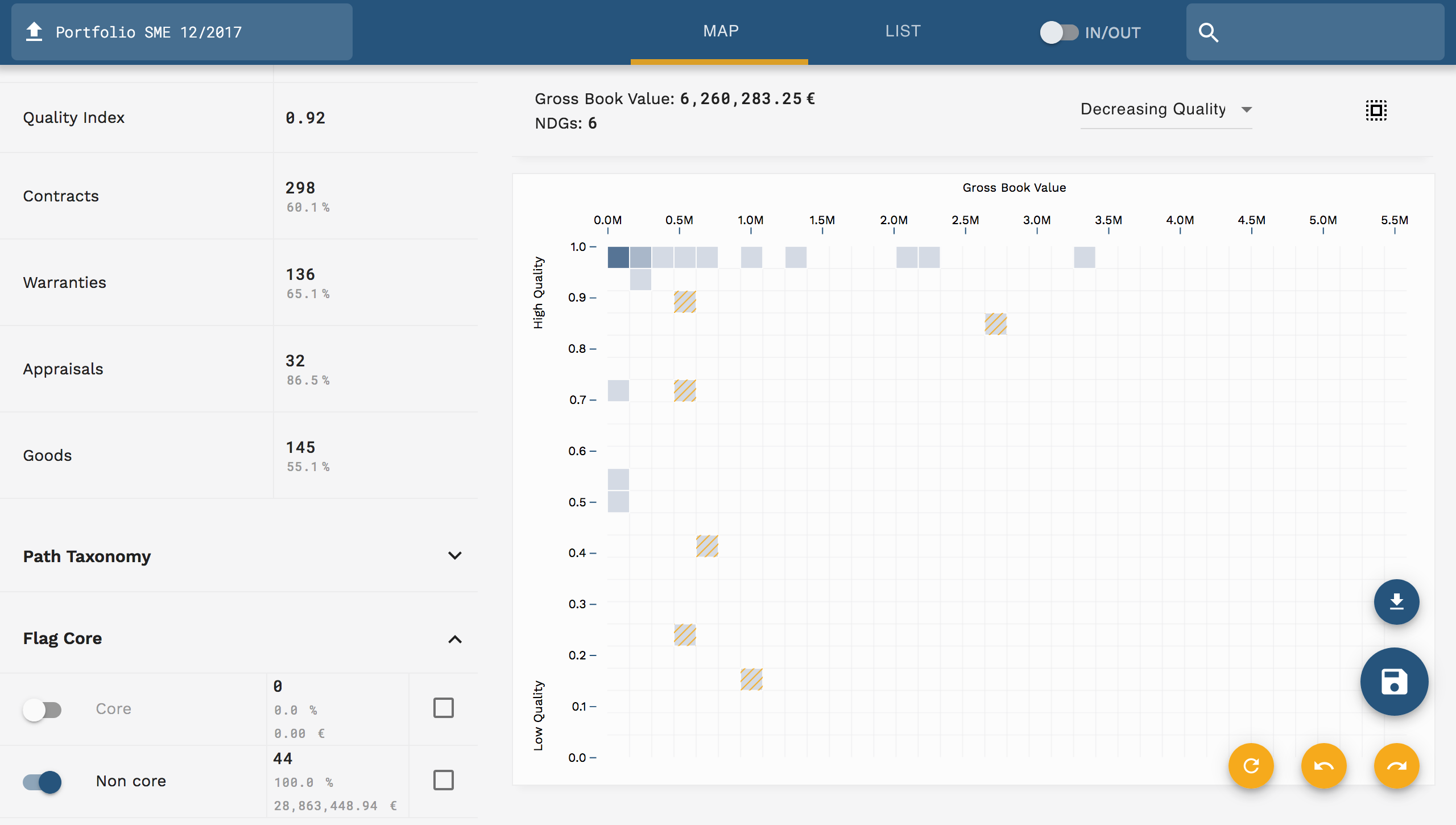Click the download icon to export data
The width and height of the screenshot is (1456, 825).
point(1395,602)
